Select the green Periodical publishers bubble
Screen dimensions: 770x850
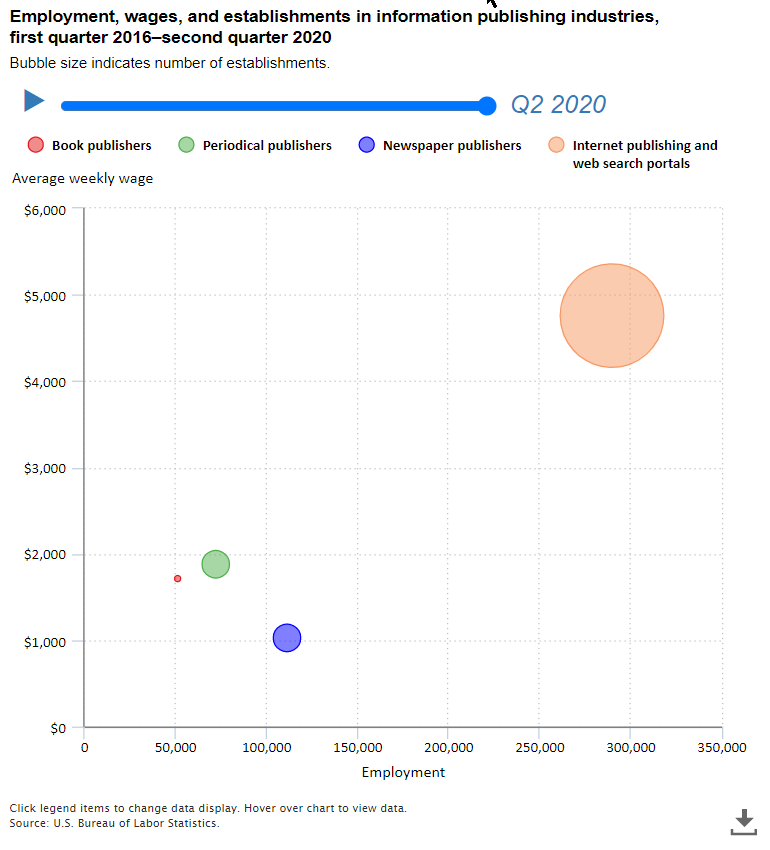click(216, 564)
